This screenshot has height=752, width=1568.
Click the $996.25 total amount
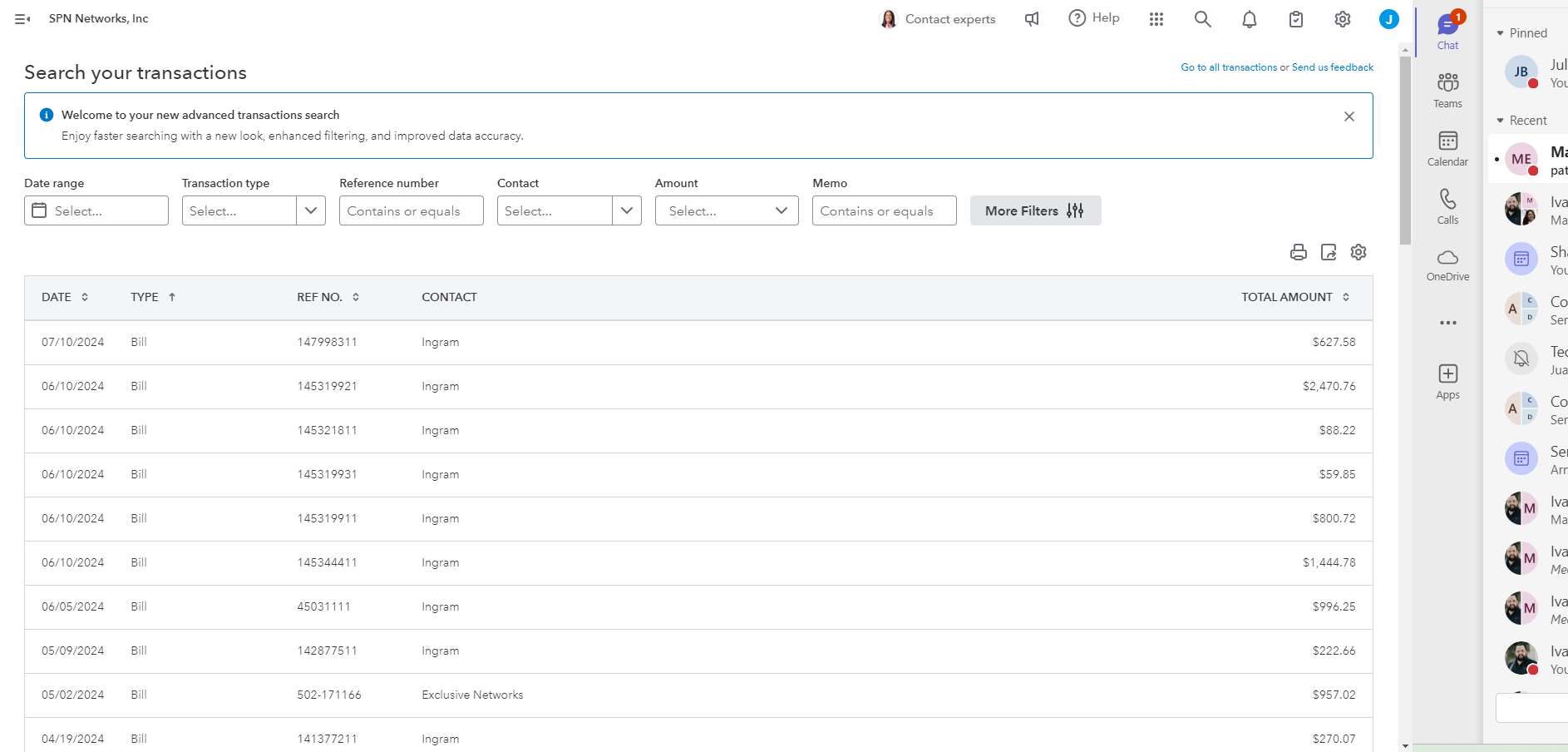[1334, 607]
